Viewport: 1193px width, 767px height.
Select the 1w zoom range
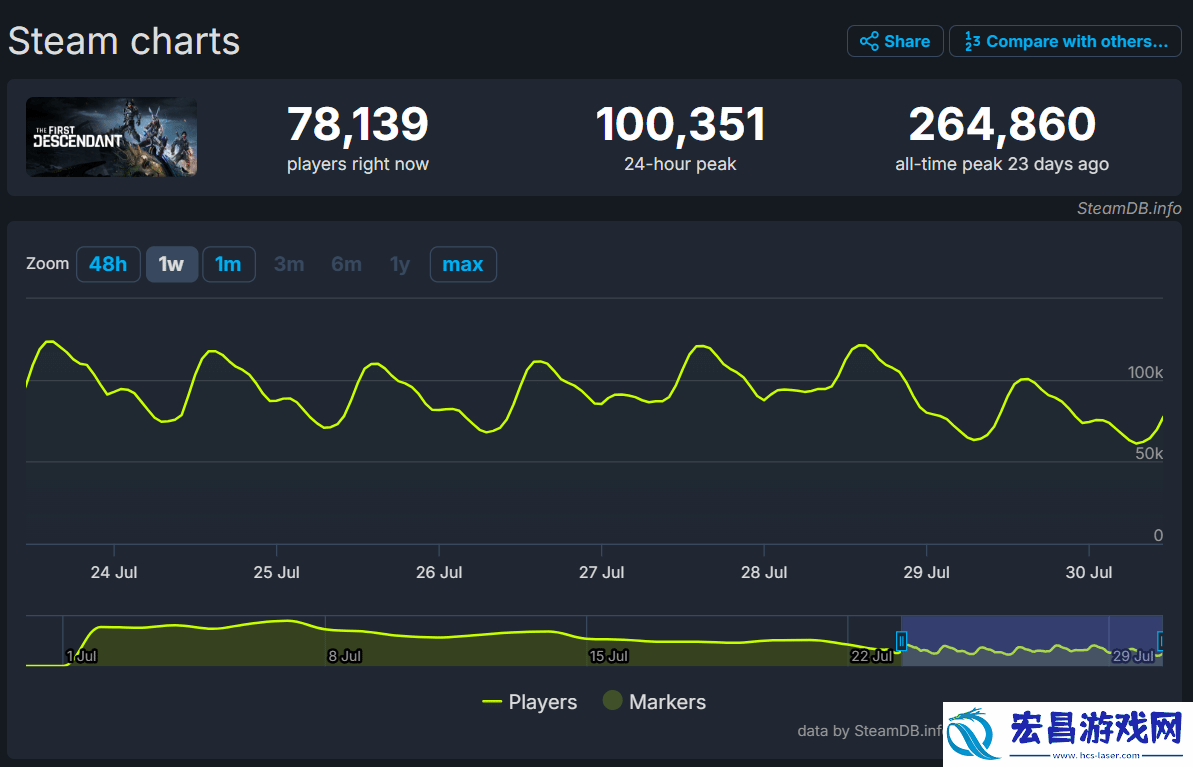pyautogui.click(x=172, y=264)
